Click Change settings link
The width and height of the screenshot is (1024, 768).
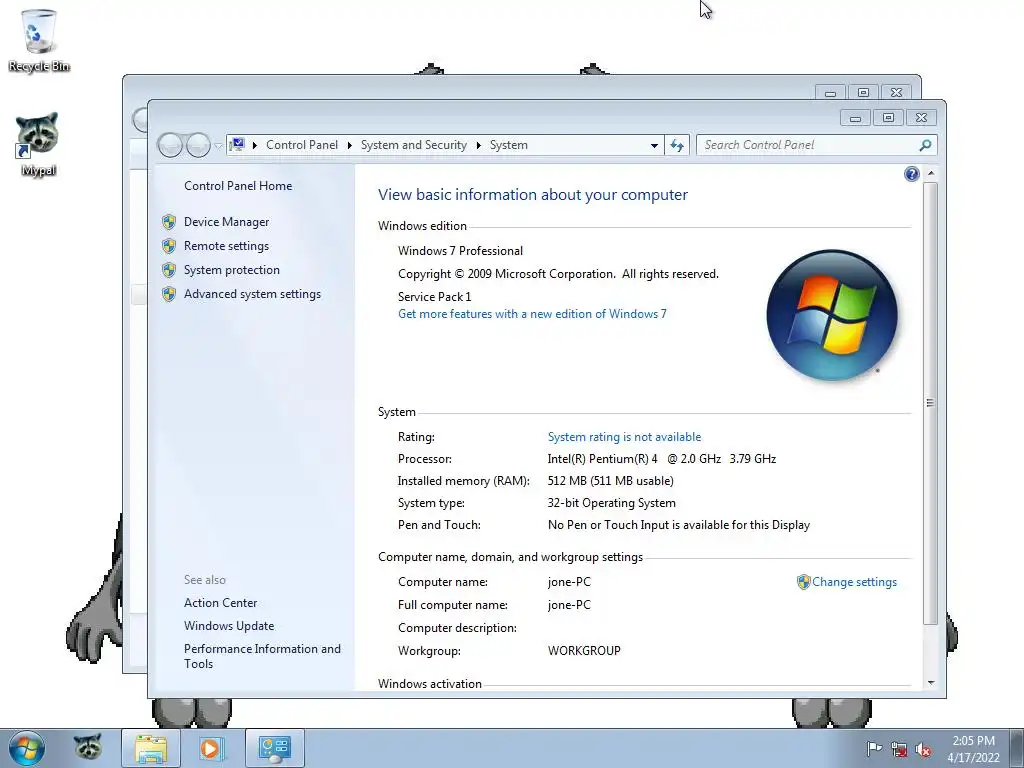854,582
